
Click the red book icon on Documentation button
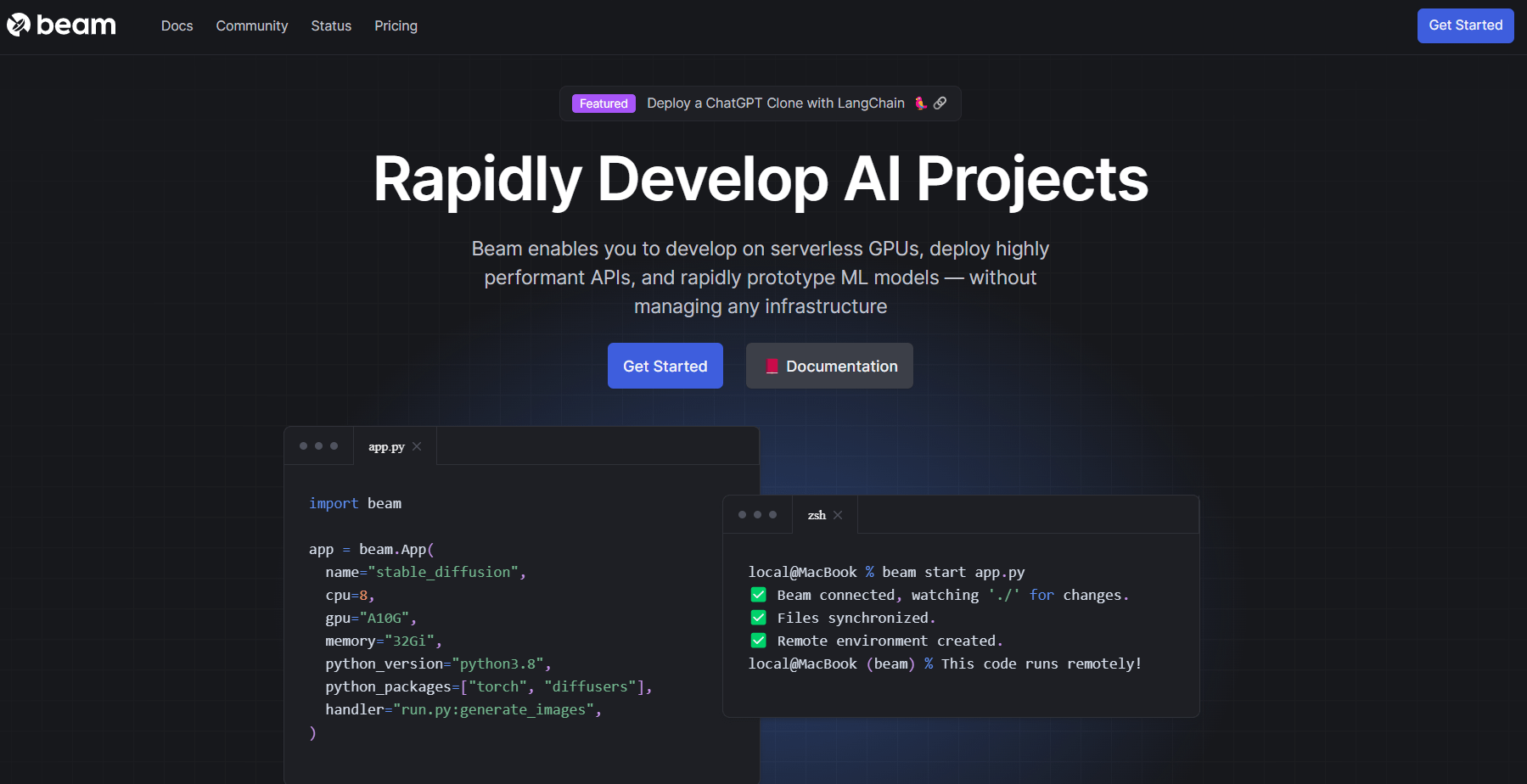[x=772, y=366]
